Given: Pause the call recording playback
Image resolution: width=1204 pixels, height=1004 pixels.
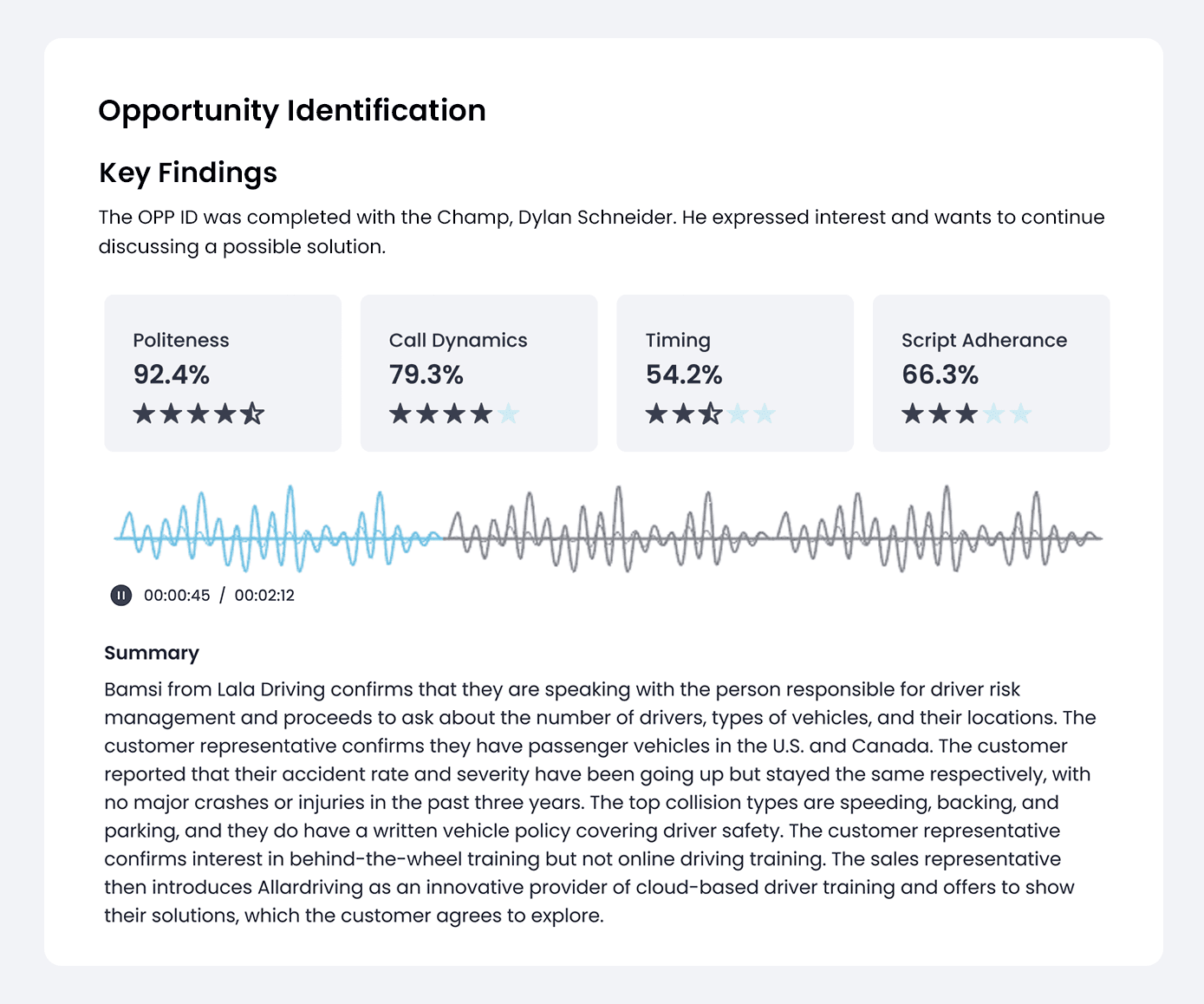Looking at the screenshot, I should tap(121, 596).
